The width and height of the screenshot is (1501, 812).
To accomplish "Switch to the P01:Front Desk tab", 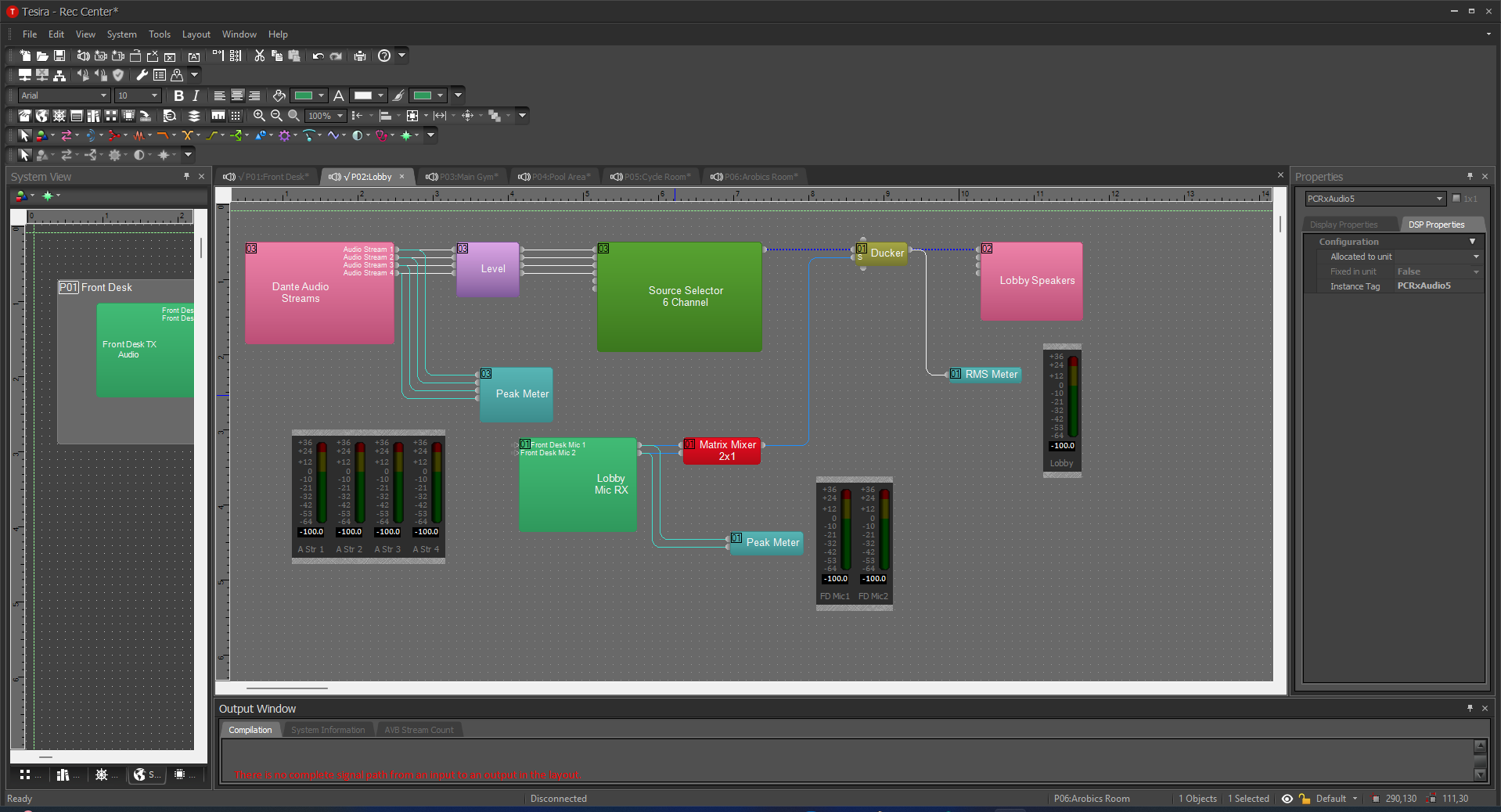I will click(267, 177).
